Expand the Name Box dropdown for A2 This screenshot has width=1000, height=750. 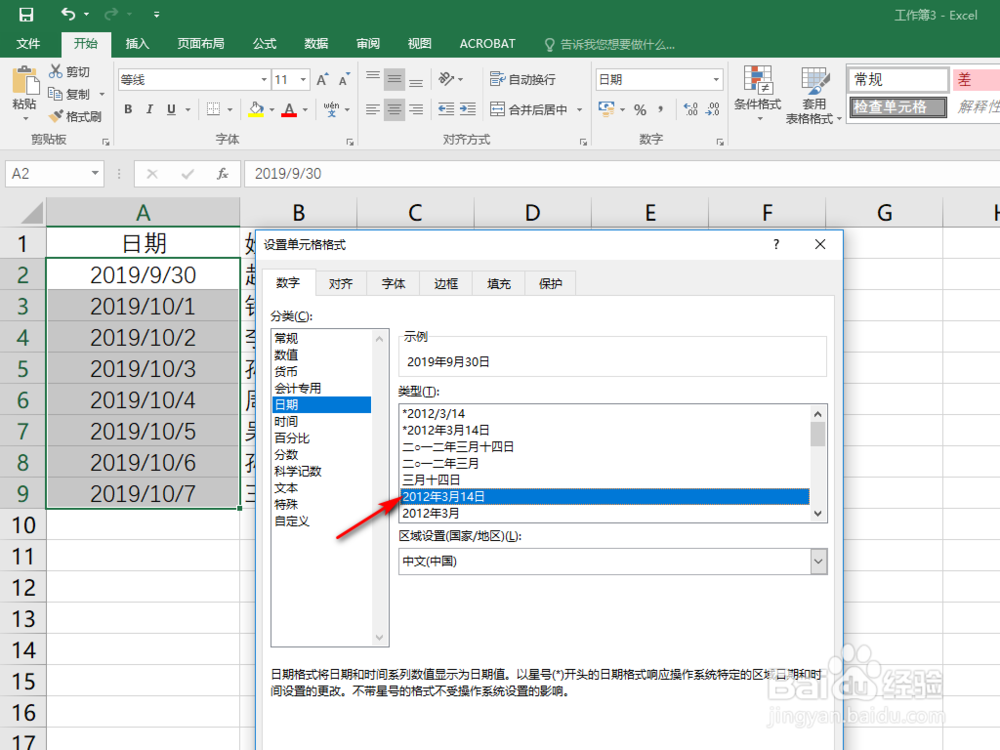95,173
